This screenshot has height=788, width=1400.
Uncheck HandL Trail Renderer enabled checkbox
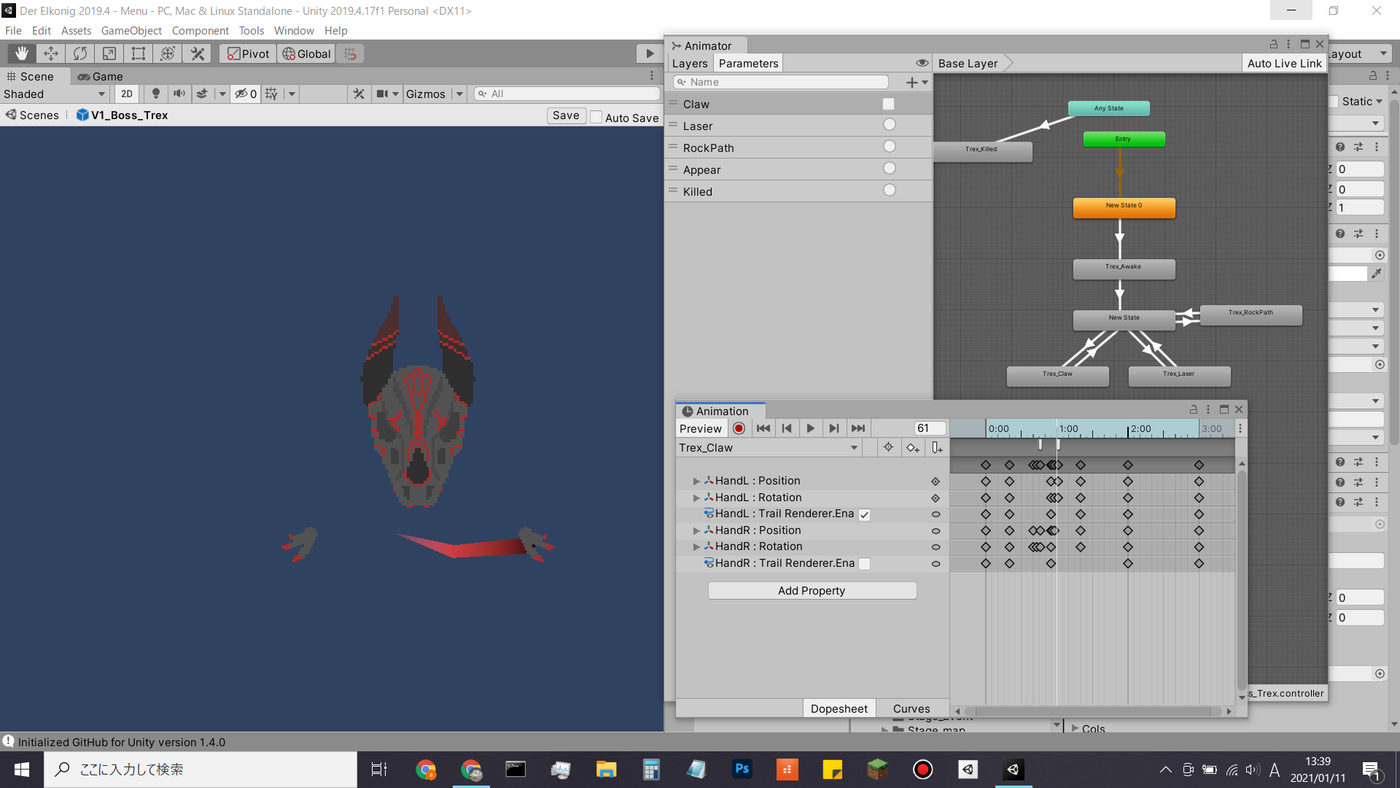tap(864, 514)
